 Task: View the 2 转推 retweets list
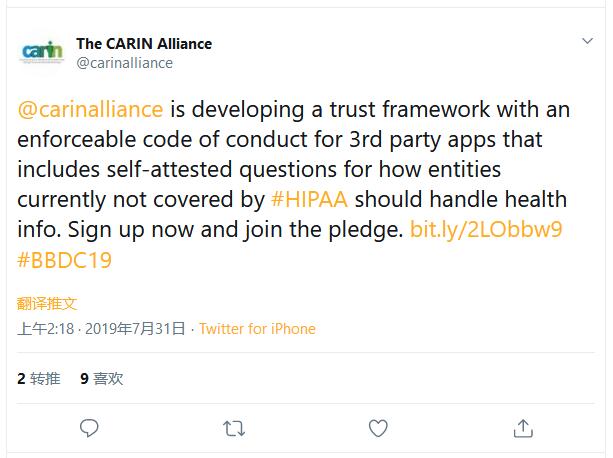(x=39, y=378)
